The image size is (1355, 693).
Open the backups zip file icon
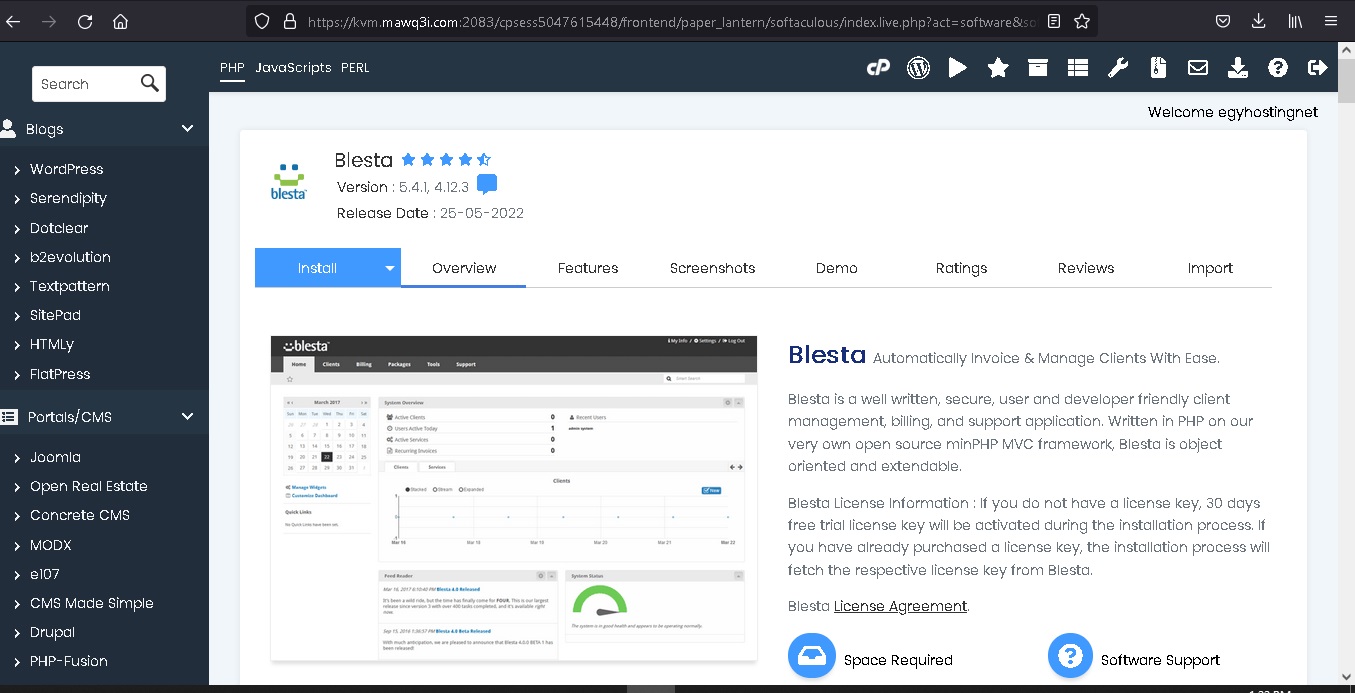tap(1158, 68)
